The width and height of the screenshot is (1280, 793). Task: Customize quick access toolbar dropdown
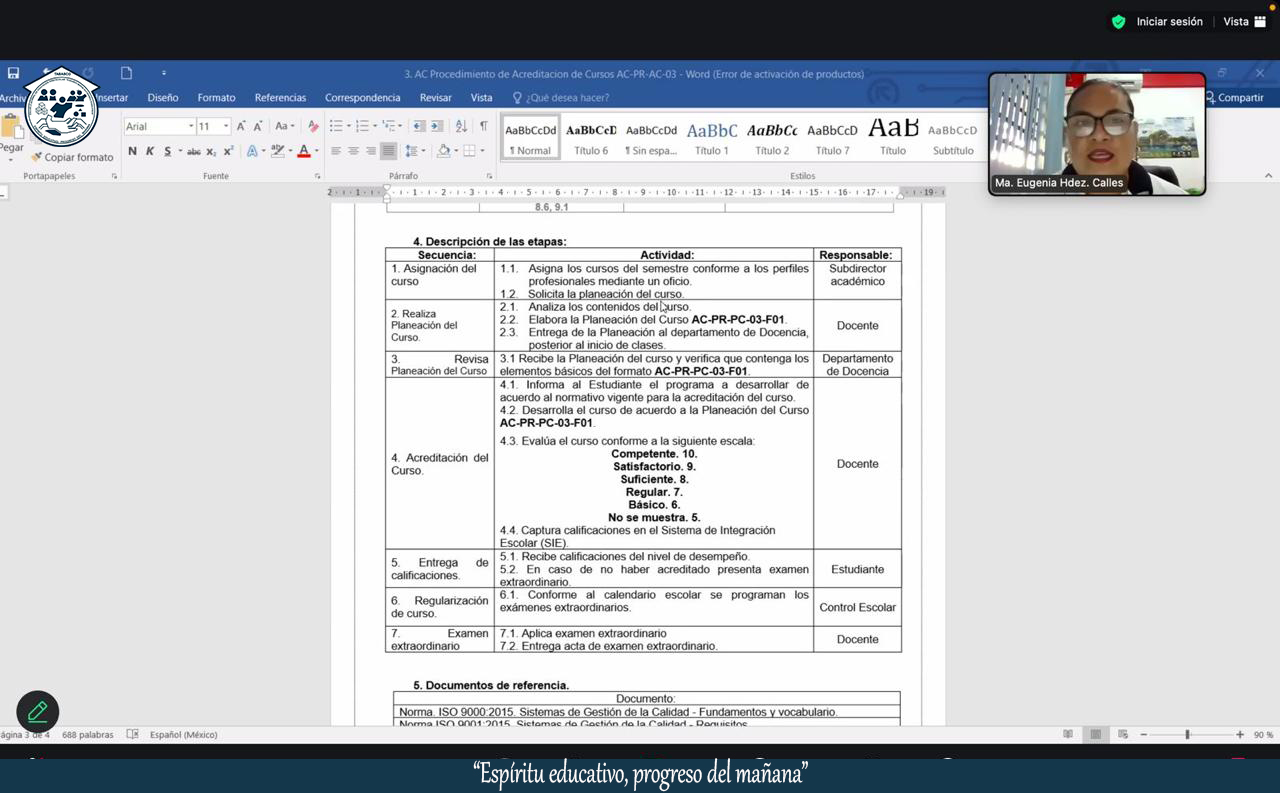[x=164, y=73]
